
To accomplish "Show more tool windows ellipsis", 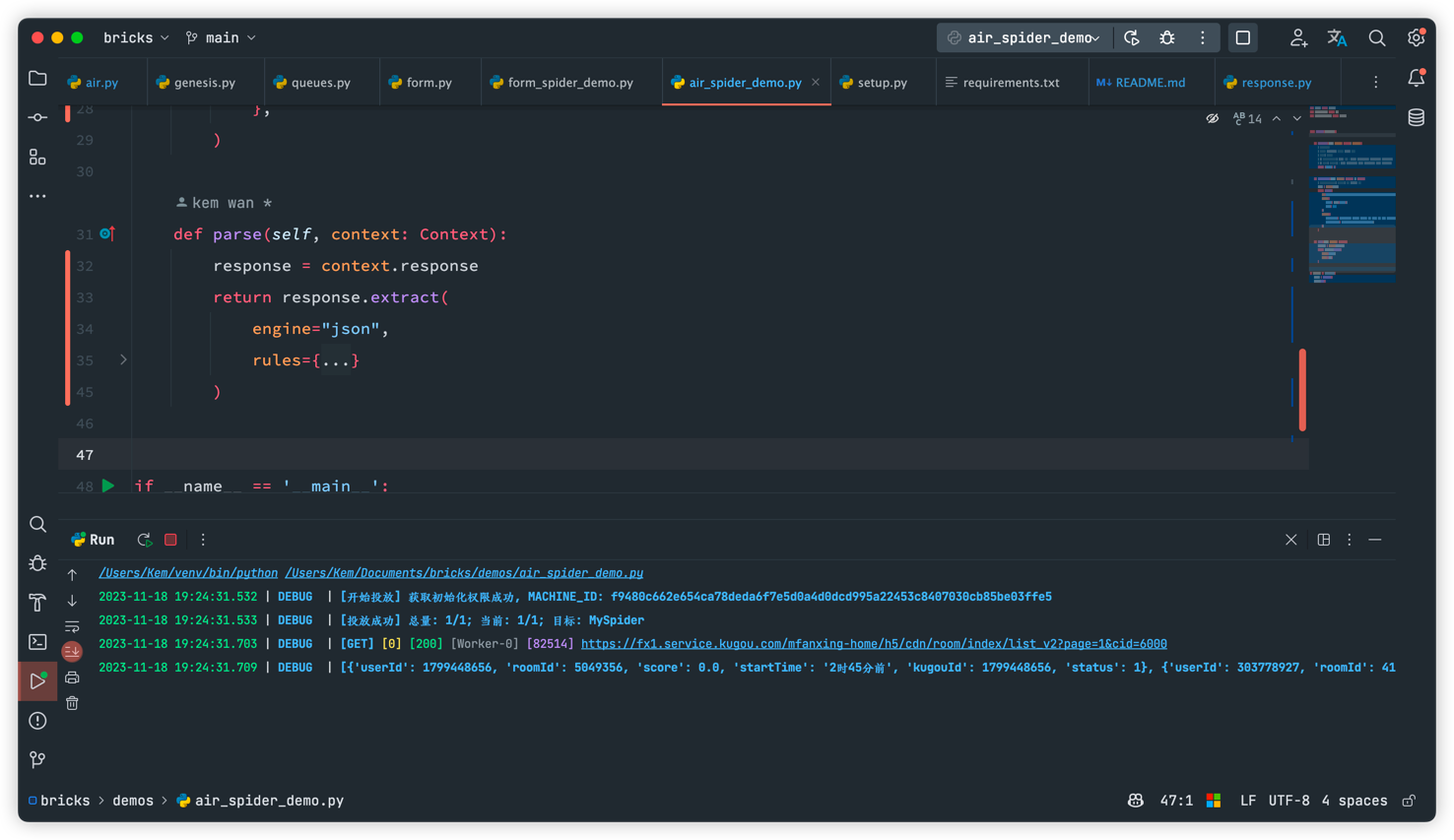I will point(37,196).
